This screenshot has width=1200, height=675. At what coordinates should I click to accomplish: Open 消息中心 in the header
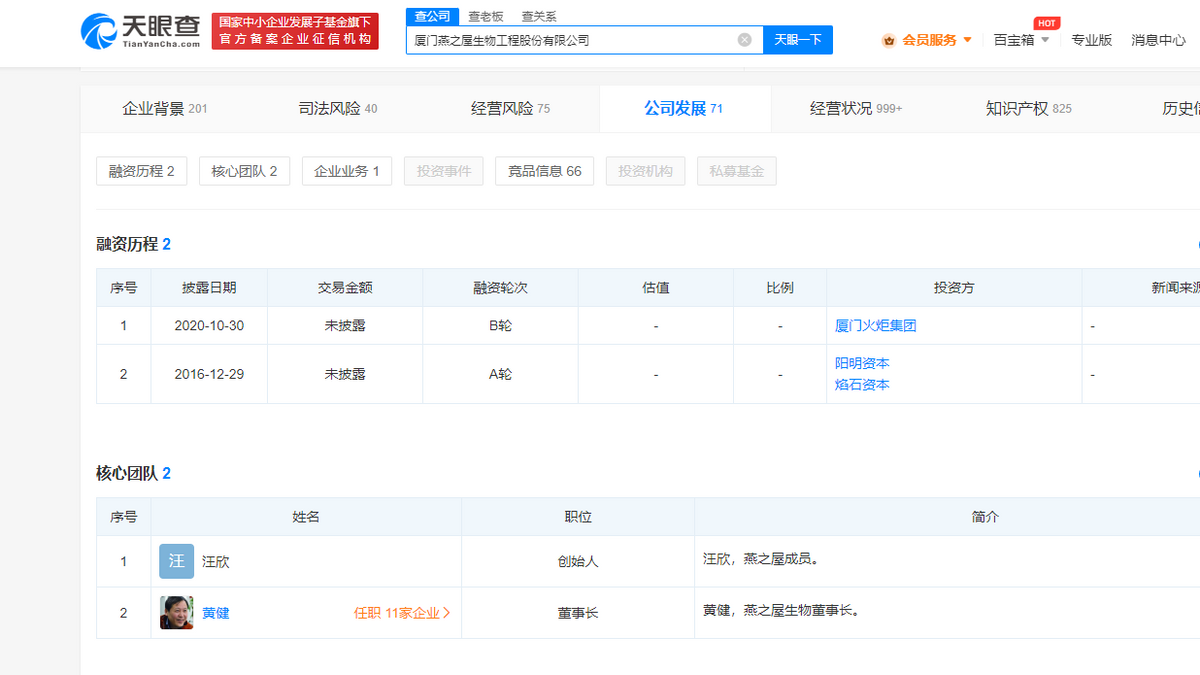(x=1158, y=40)
